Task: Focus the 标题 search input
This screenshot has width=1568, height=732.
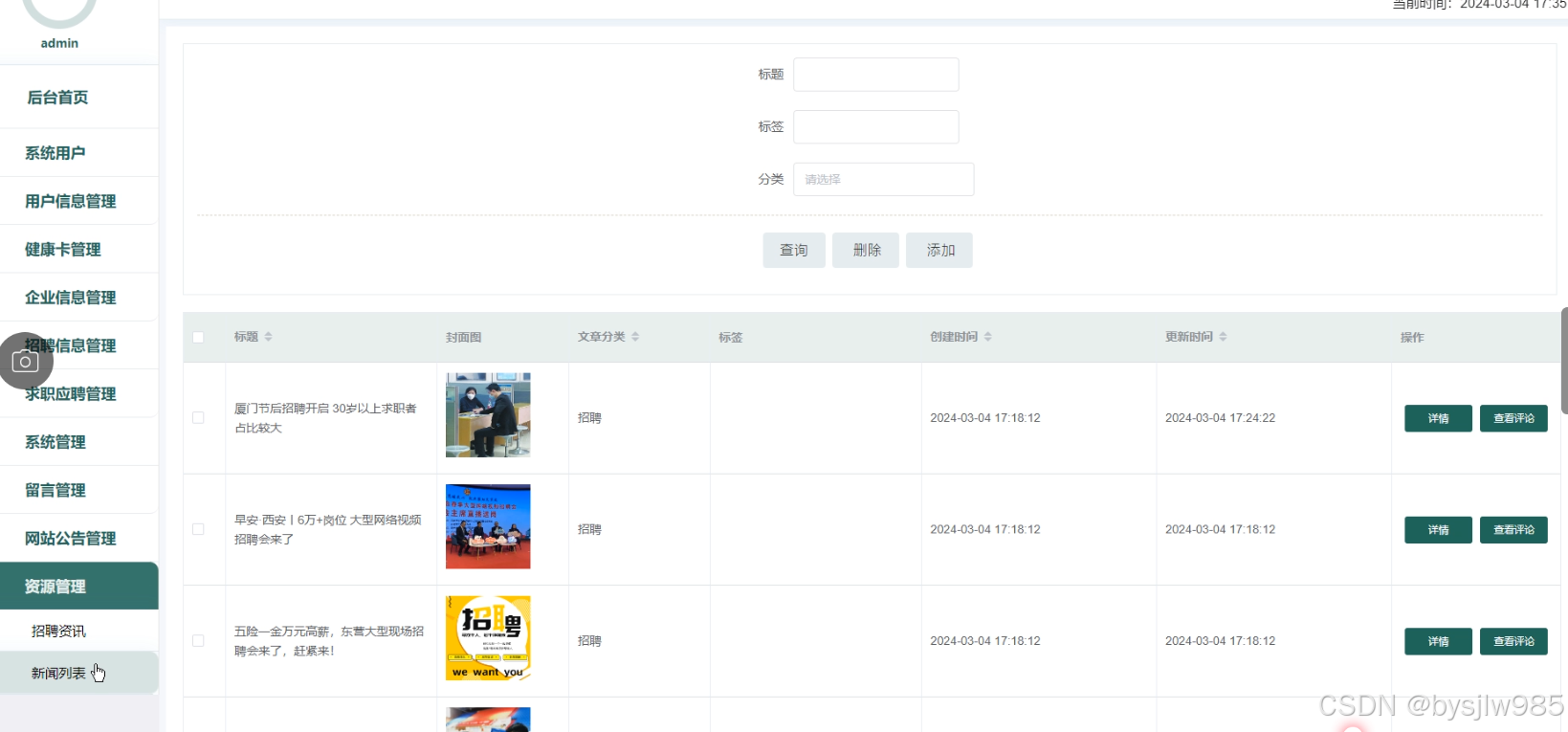Action: (x=876, y=75)
